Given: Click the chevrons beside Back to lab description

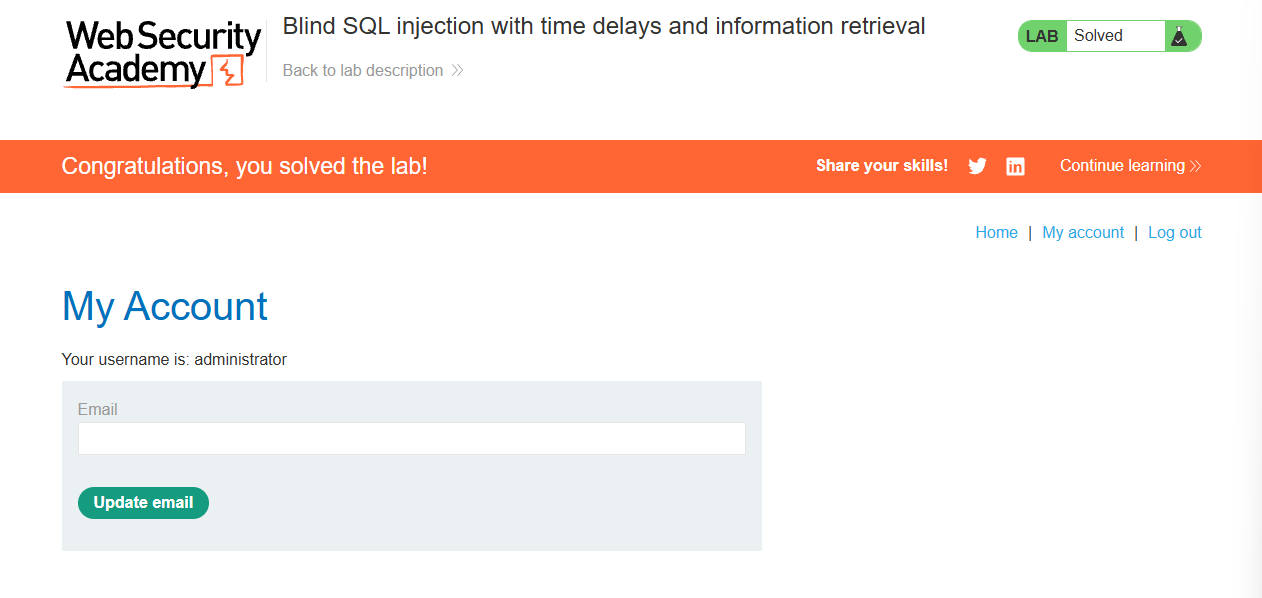Looking at the screenshot, I should click(x=457, y=71).
